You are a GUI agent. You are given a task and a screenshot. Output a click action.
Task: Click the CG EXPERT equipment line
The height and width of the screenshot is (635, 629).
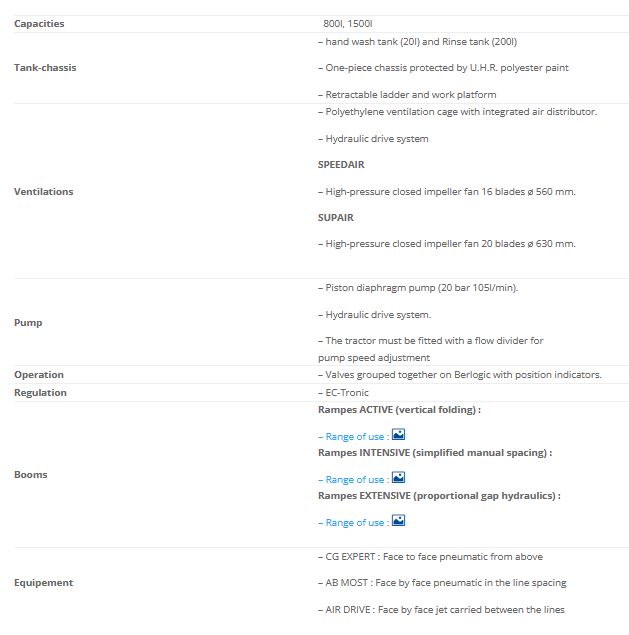click(430, 556)
